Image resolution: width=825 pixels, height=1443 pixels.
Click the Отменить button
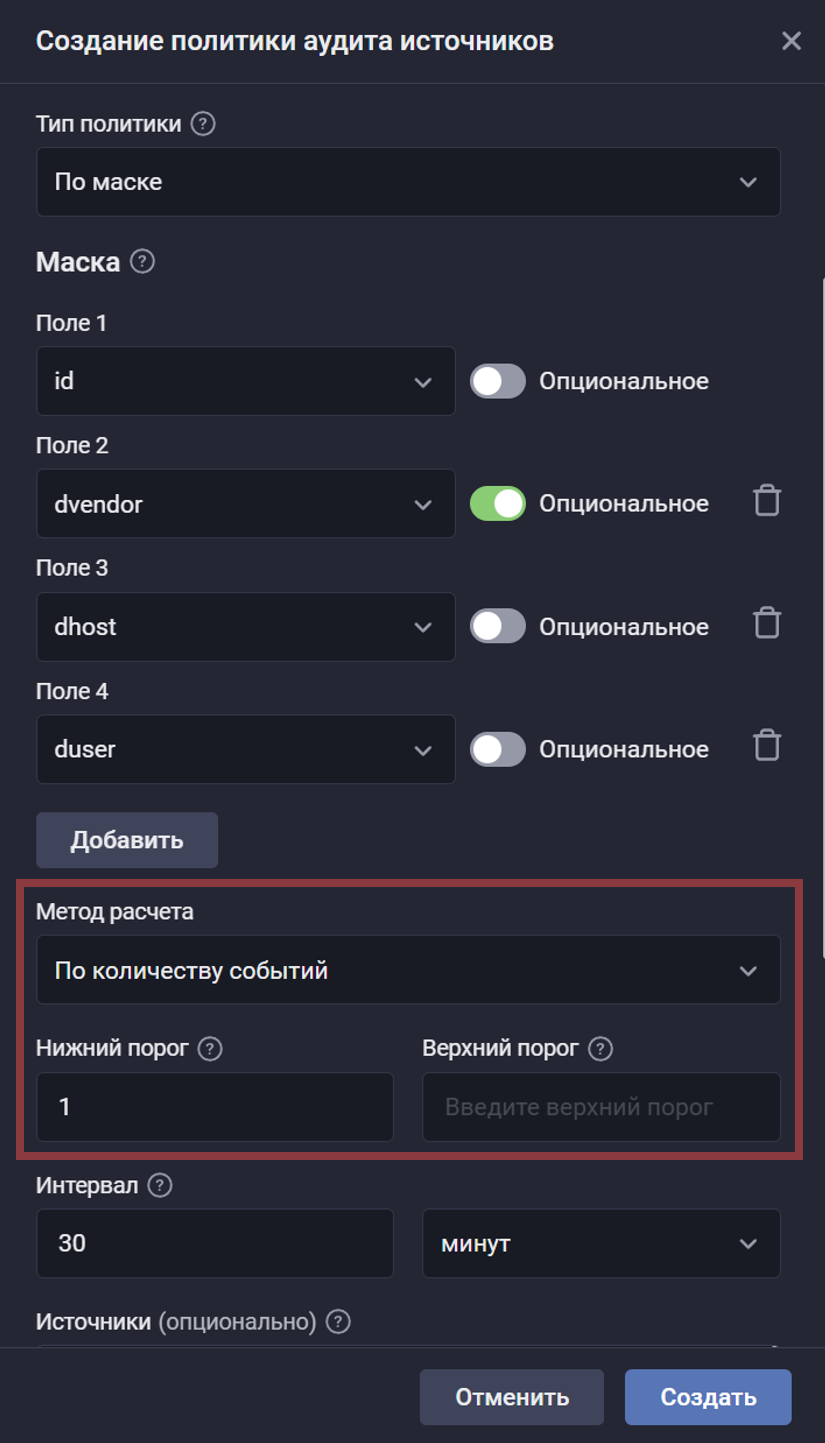point(512,1397)
